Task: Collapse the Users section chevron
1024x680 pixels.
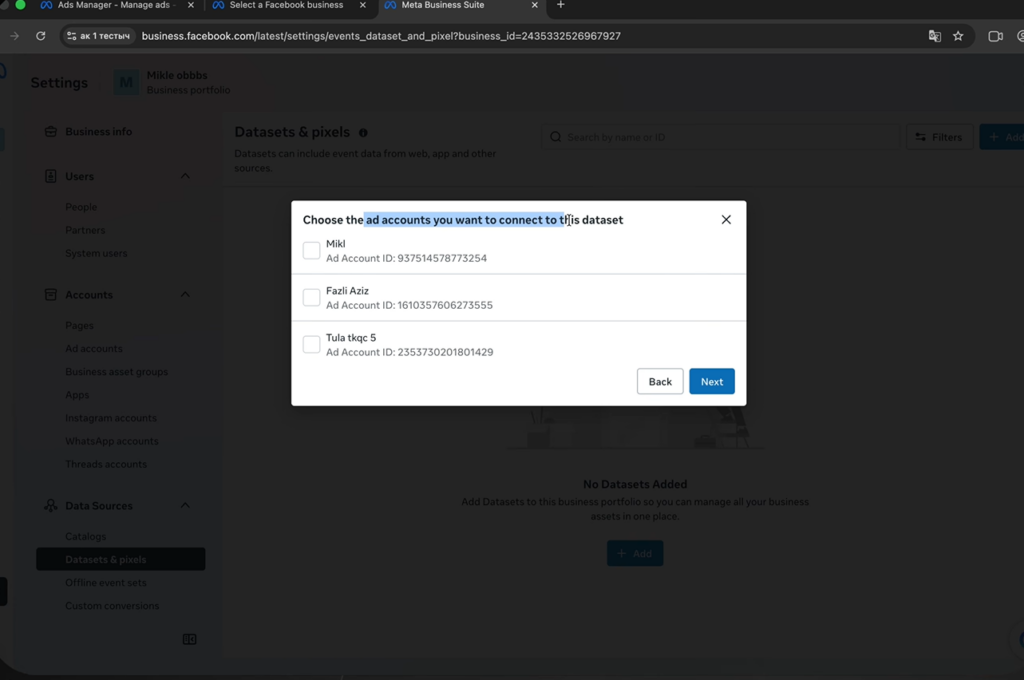Action: click(185, 176)
